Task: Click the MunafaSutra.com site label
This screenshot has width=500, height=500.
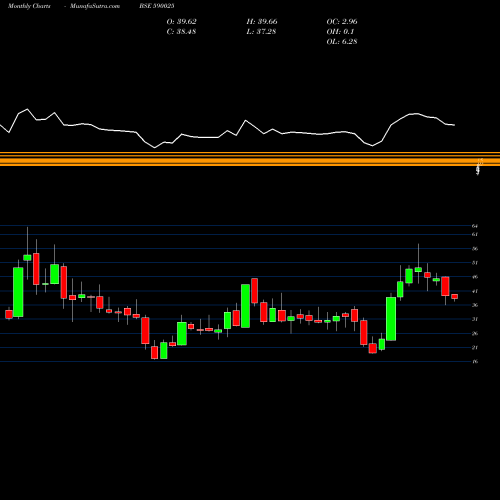Action: click(95, 6)
